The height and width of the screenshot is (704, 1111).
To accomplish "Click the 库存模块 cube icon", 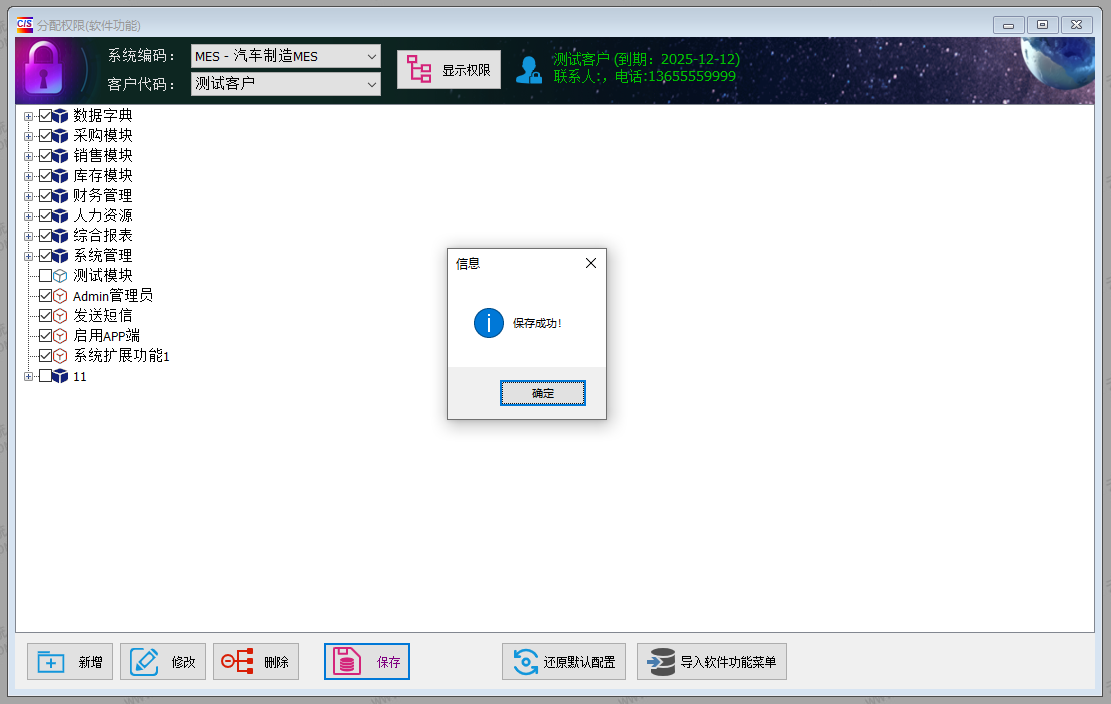I will pyautogui.click(x=60, y=175).
